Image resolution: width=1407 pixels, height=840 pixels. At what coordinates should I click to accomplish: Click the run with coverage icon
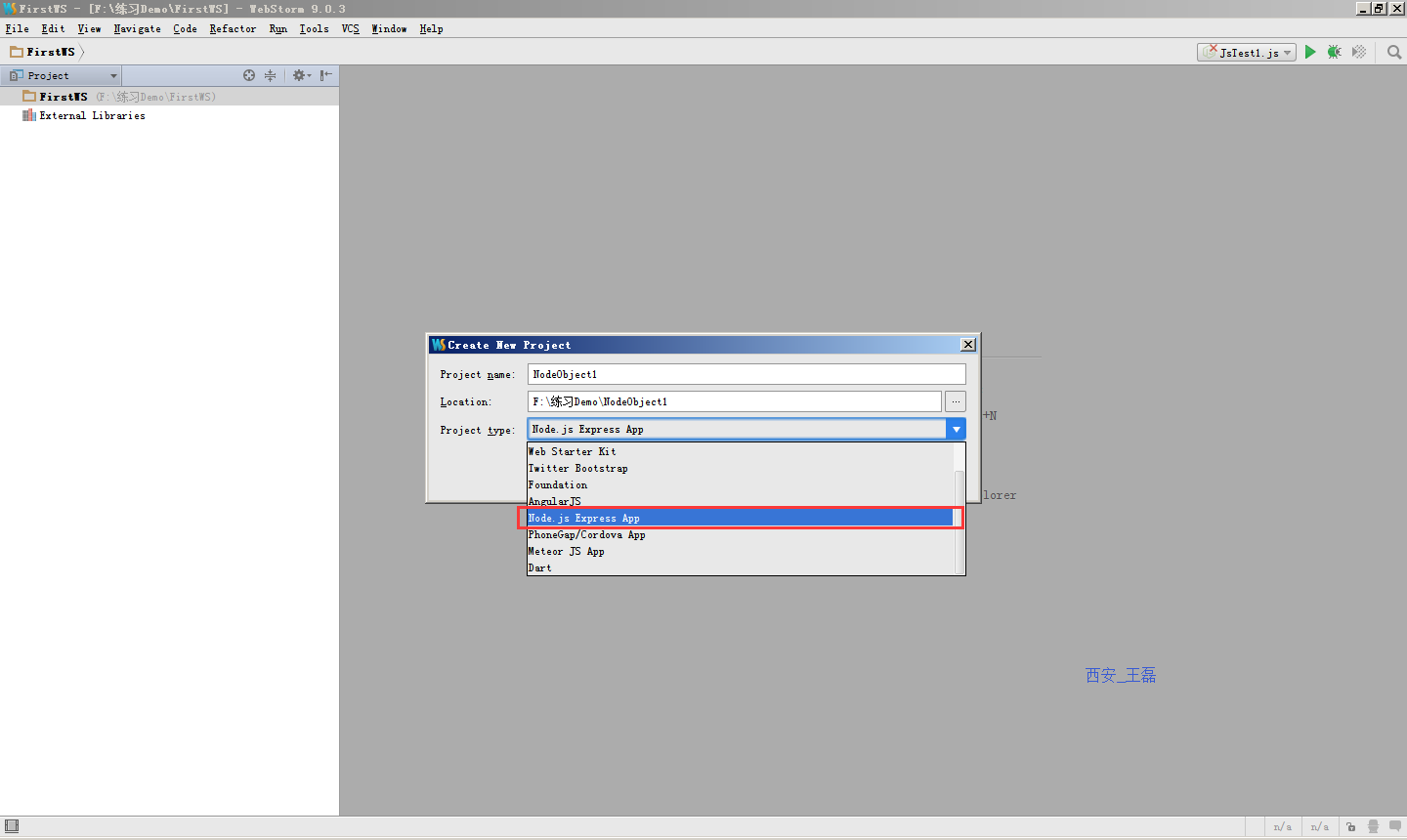[1358, 52]
